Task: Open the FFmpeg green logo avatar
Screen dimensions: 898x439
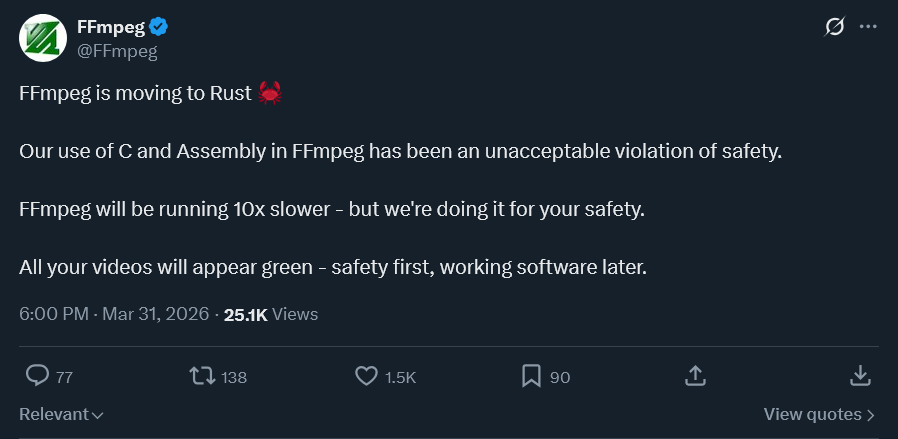Action: point(44,38)
